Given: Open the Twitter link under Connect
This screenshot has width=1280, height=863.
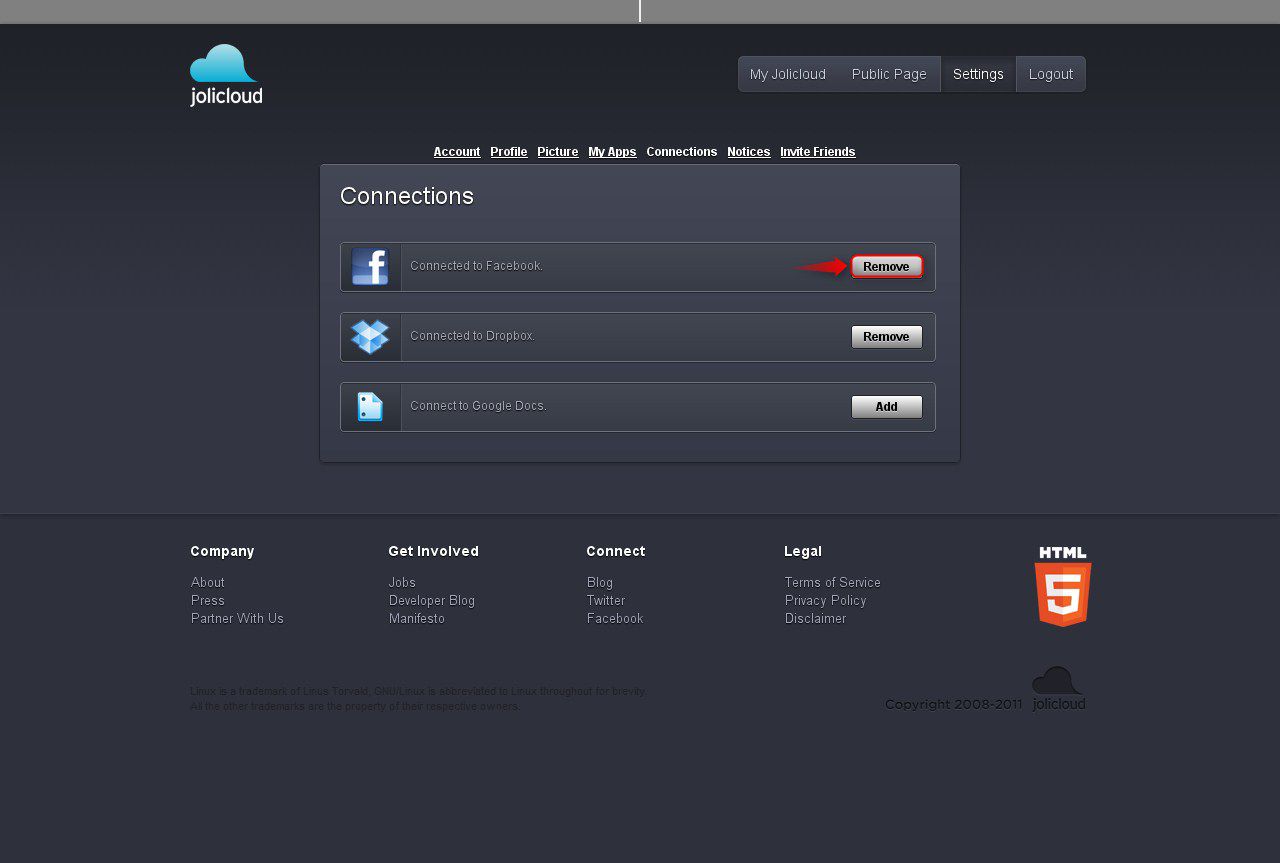Looking at the screenshot, I should pyautogui.click(x=606, y=600).
